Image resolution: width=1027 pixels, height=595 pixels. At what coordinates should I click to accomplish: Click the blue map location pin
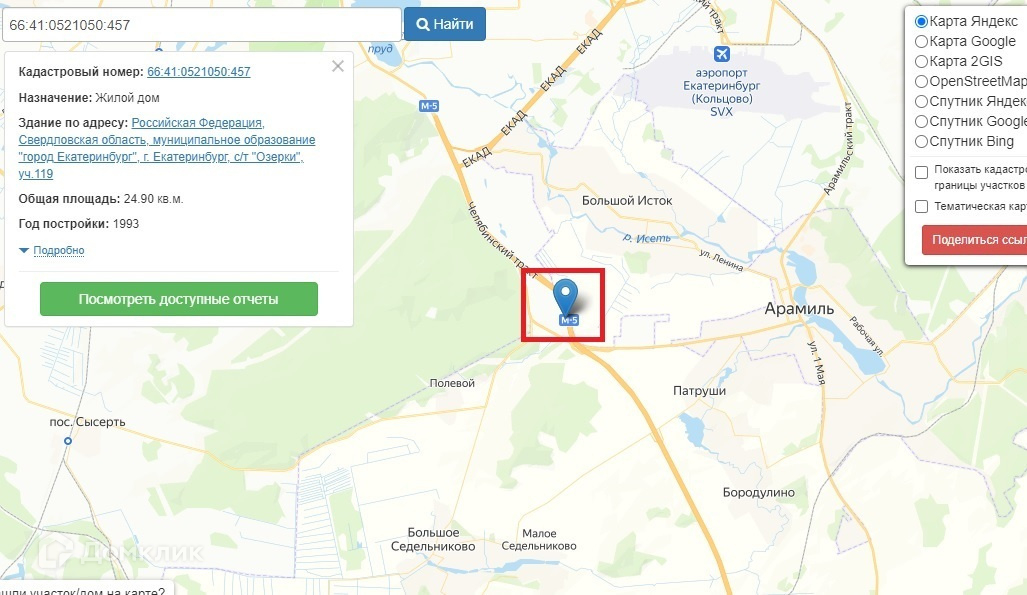point(565,298)
